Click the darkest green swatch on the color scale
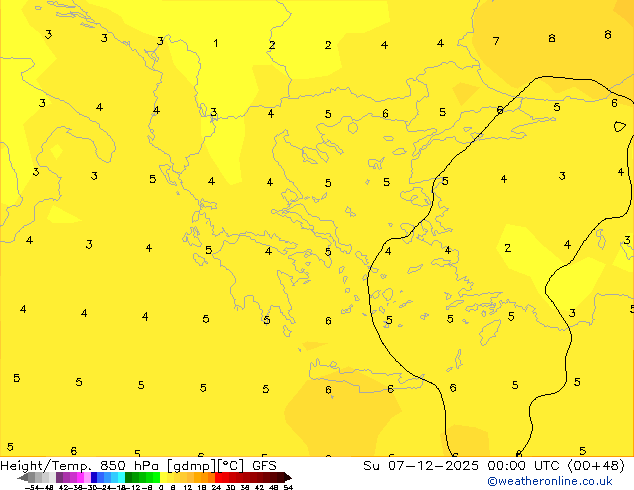 click(129, 477)
